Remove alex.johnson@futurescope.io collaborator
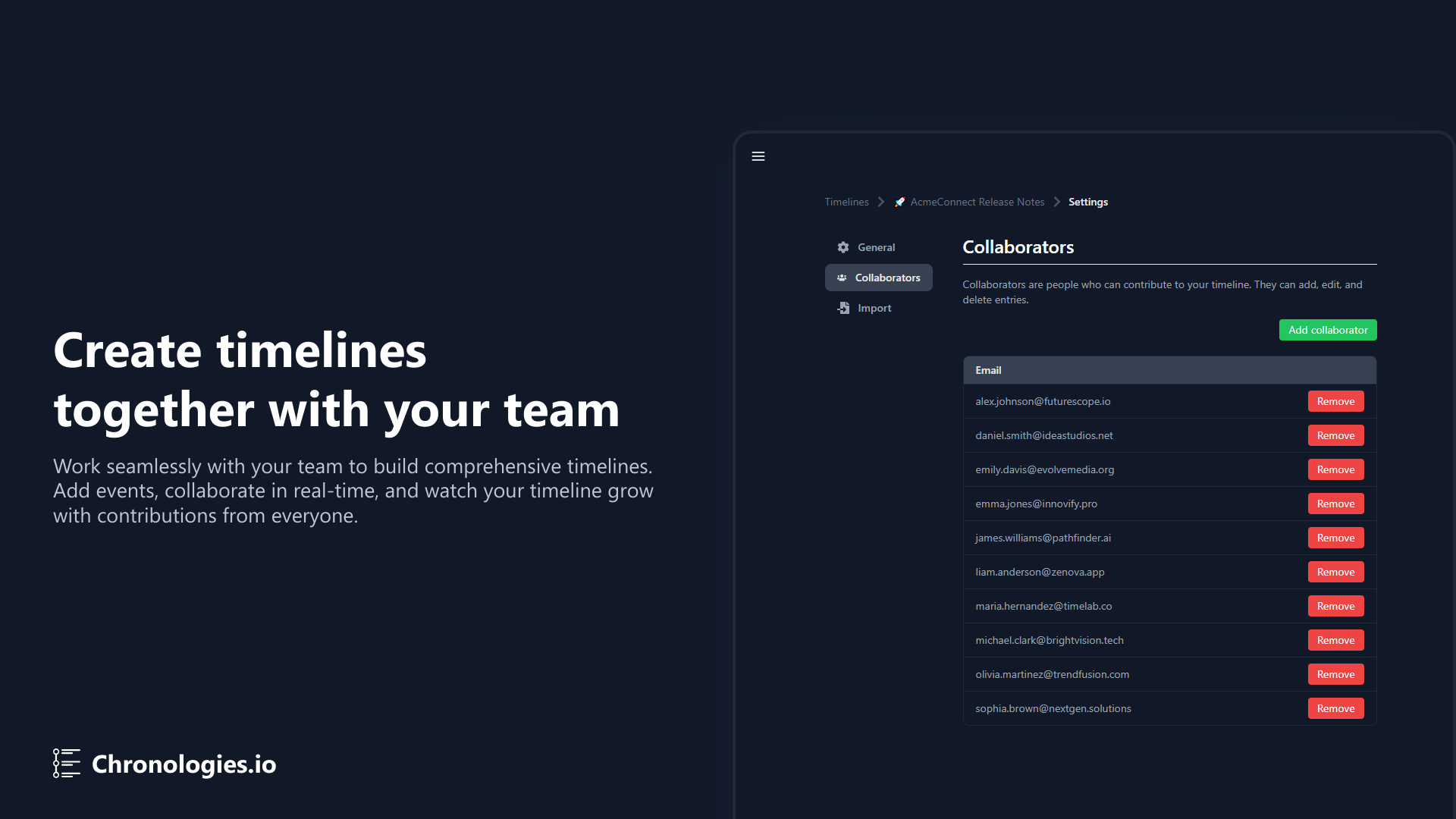 (1335, 401)
